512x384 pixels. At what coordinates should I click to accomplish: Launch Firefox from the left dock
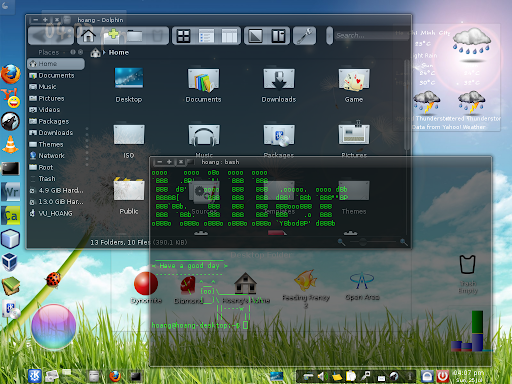(10, 74)
